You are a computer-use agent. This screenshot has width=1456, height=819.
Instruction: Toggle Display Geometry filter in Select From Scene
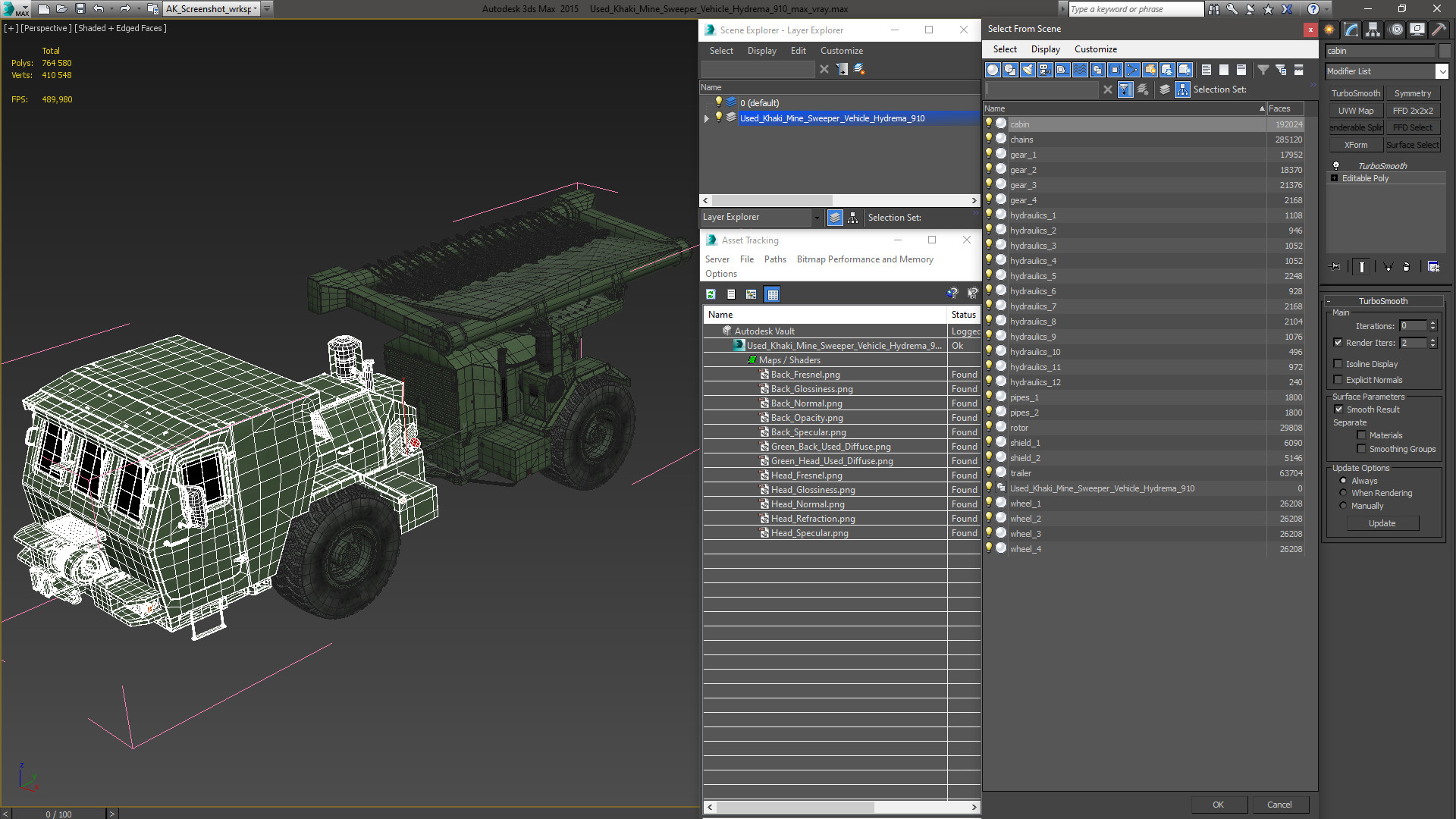[x=993, y=70]
